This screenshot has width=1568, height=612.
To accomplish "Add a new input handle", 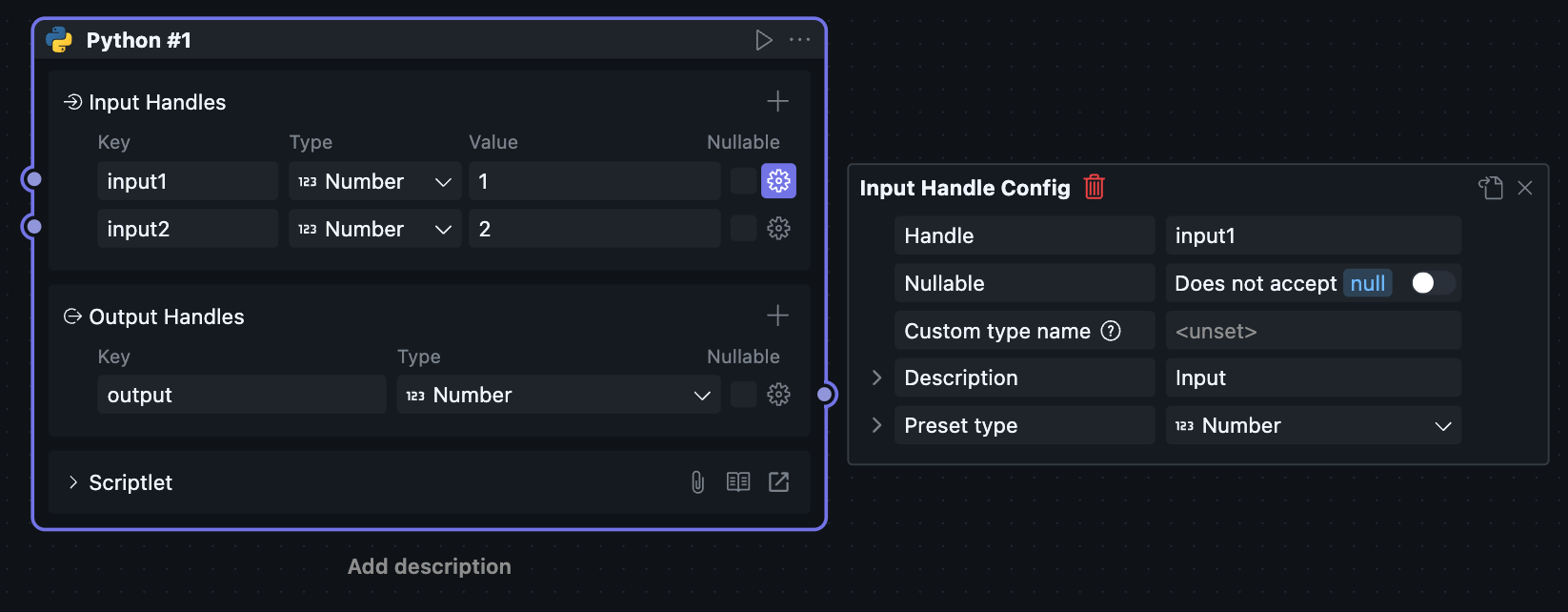I will 777,101.
